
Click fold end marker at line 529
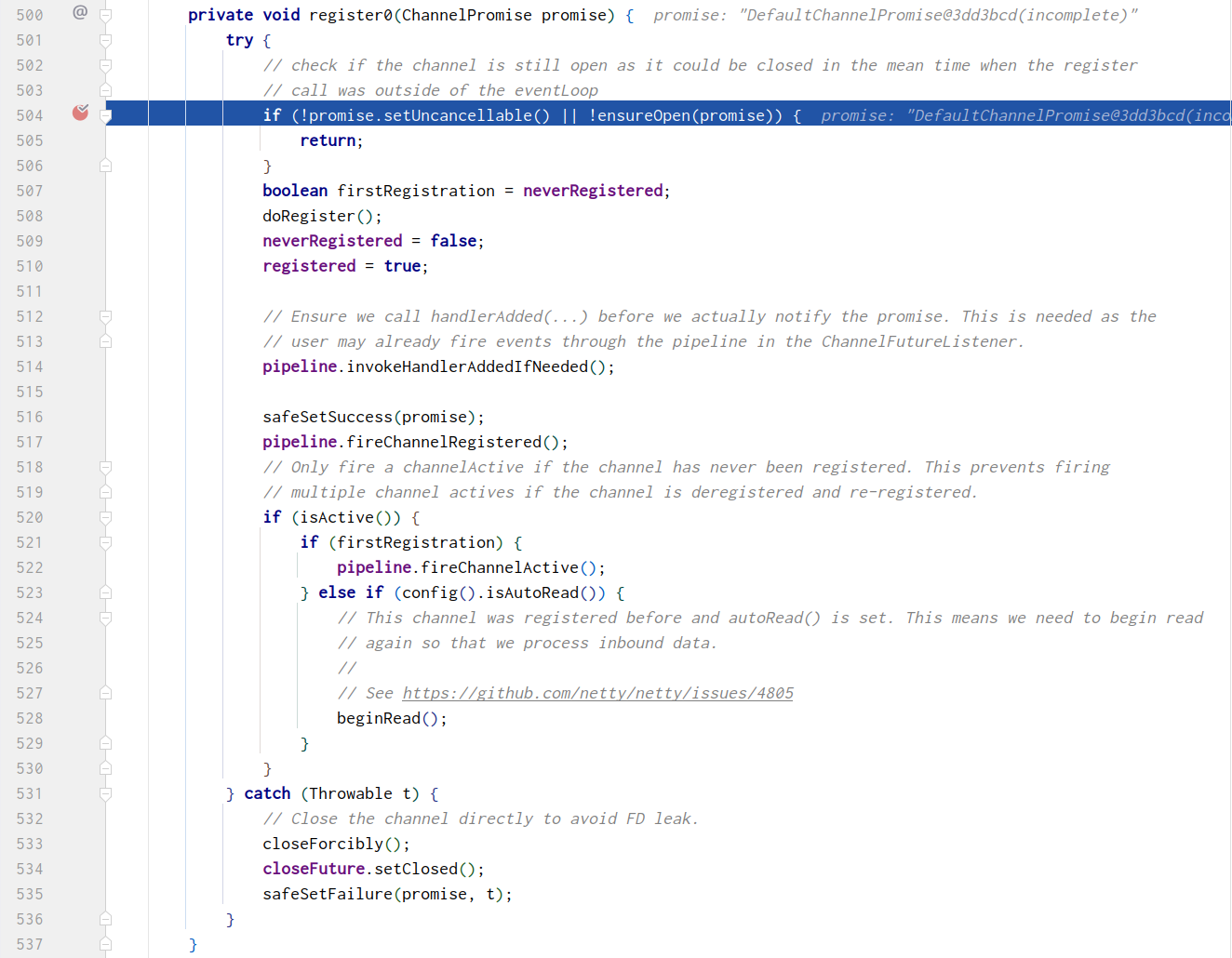click(105, 743)
